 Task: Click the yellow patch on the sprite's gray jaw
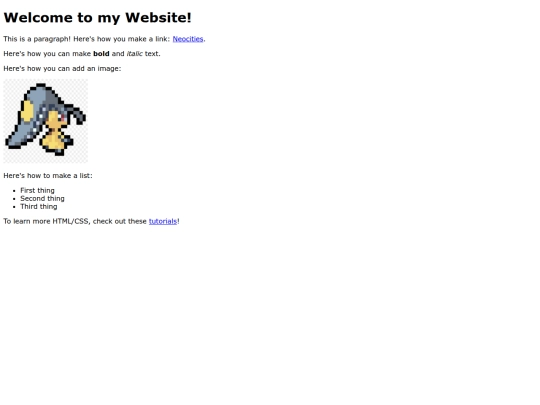tap(28, 111)
